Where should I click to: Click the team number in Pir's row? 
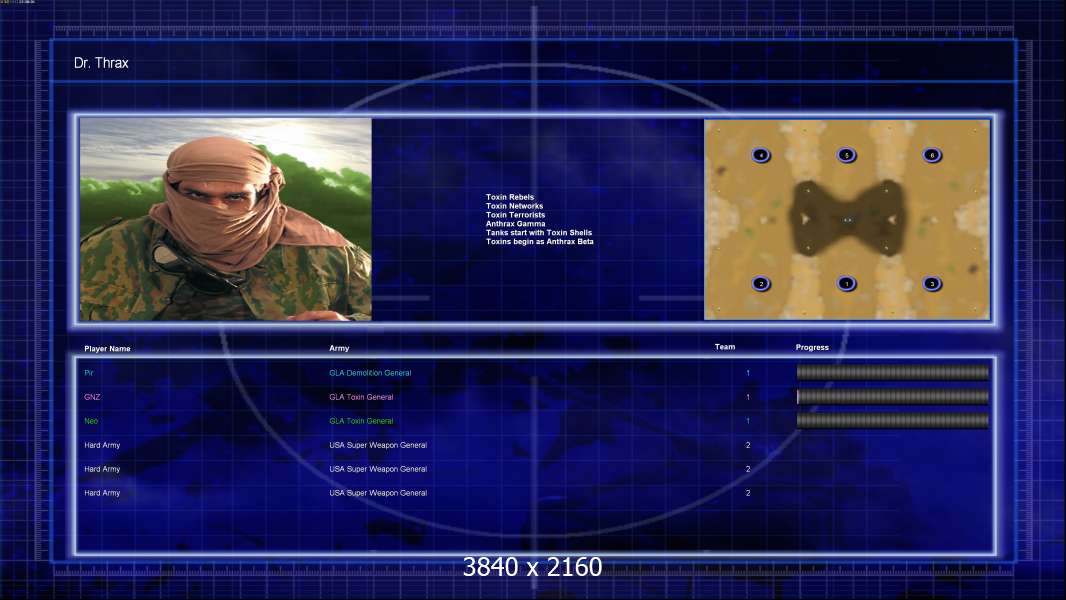[748, 373]
